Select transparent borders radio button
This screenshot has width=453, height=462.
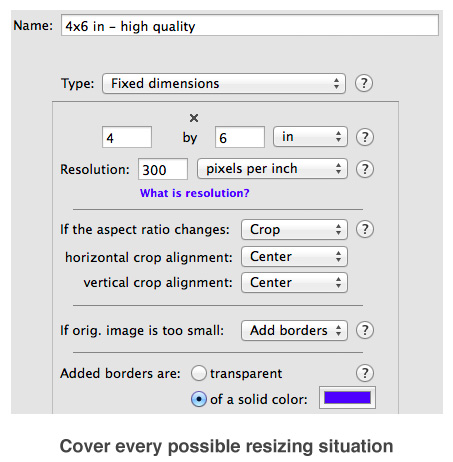click(199, 373)
